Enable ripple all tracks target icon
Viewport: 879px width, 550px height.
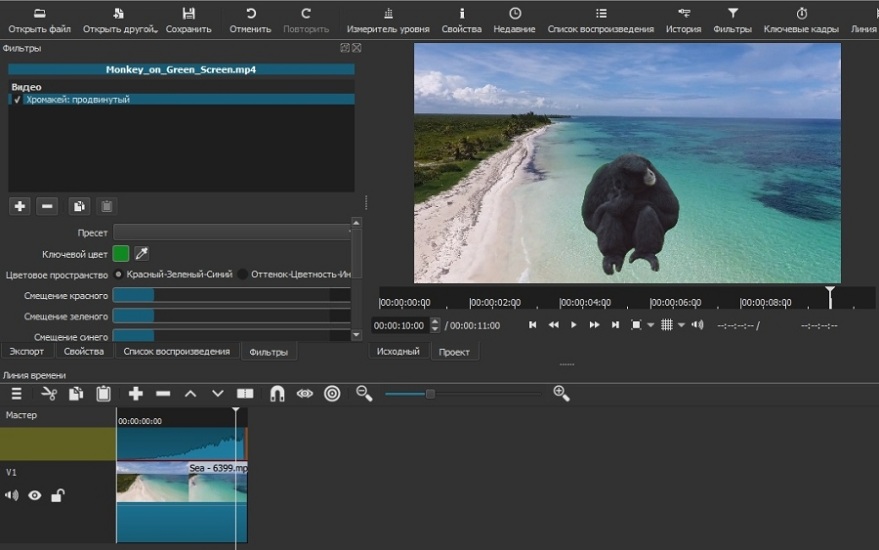[332, 394]
